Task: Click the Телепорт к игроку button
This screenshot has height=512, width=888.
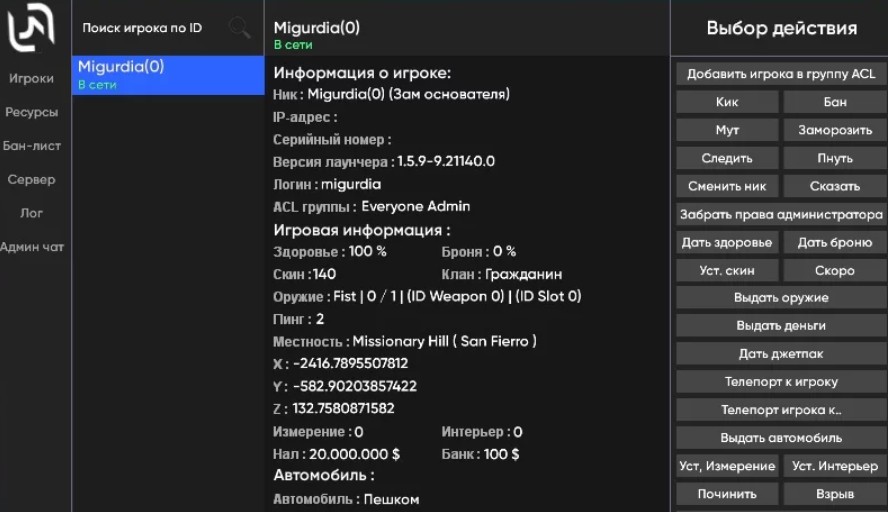Action: tap(780, 382)
